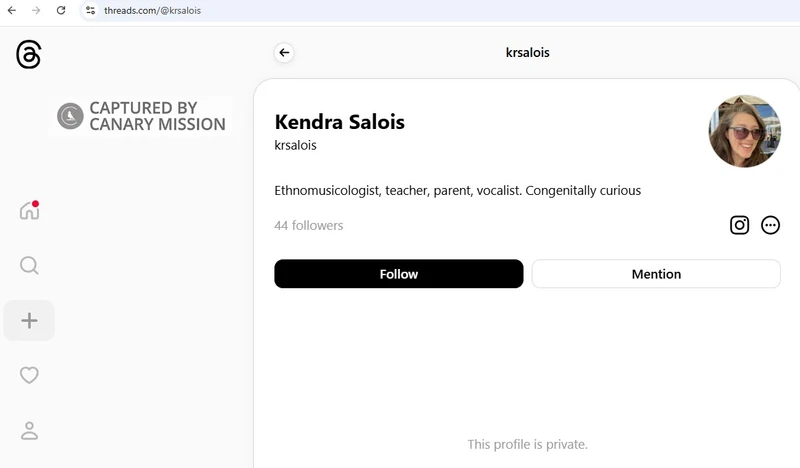
Task: Click the browser forward arrow
Action: click(36, 10)
